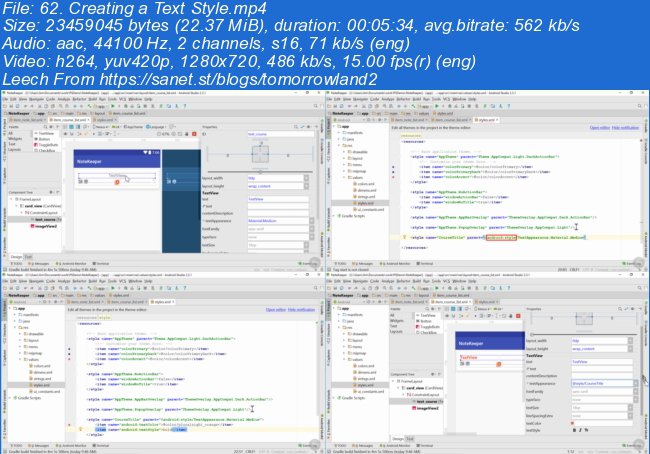Click the lightbulb icon in the bottom-left frame's editor gutter
The width and height of the screenshot is (650, 454).
pos(81,430)
